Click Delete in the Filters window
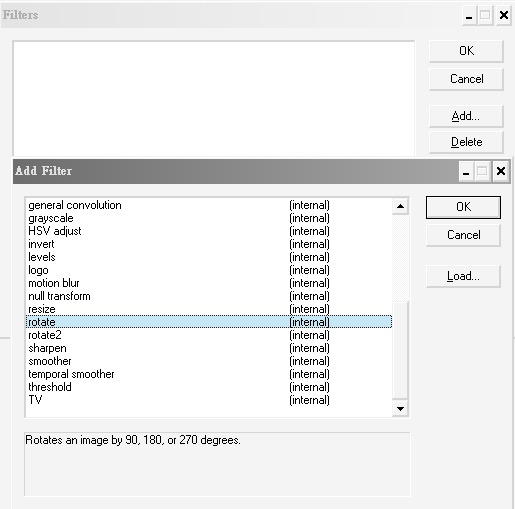This screenshot has width=515, height=509. (466, 142)
